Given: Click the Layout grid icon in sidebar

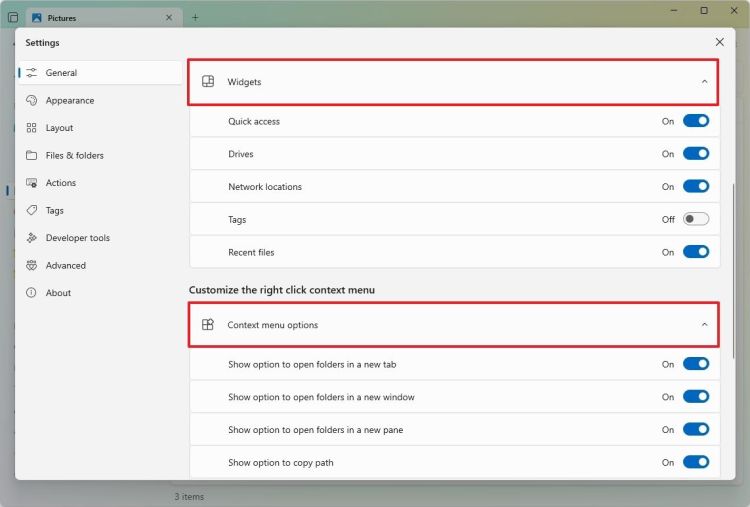Looking at the screenshot, I should pos(32,128).
